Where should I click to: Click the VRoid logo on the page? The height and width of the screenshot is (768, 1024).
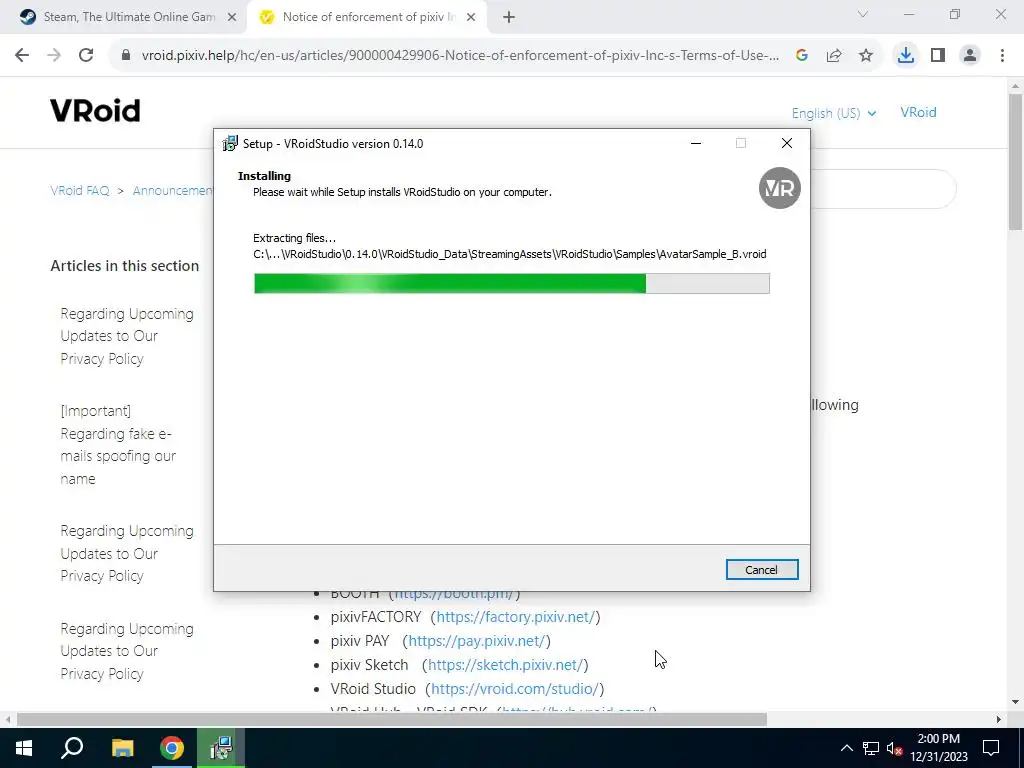click(x=95, y=111)
